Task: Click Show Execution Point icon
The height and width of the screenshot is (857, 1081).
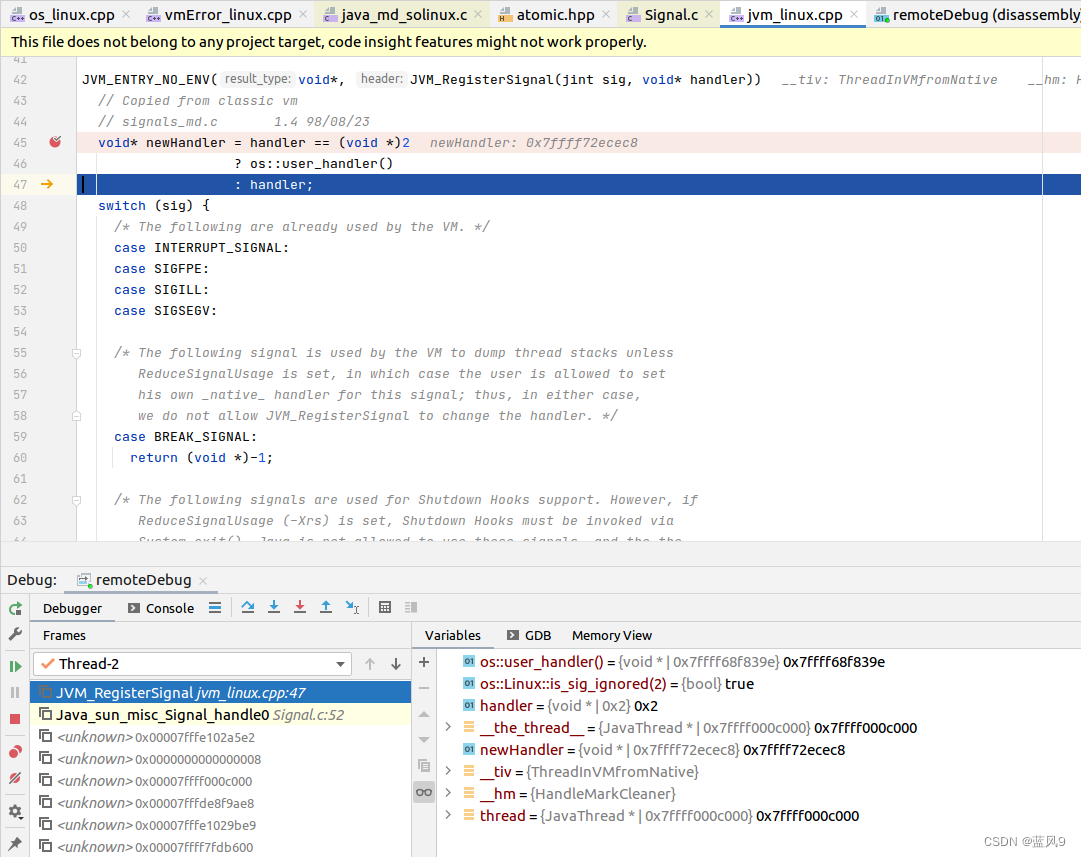Action: [x=215, y=607]
